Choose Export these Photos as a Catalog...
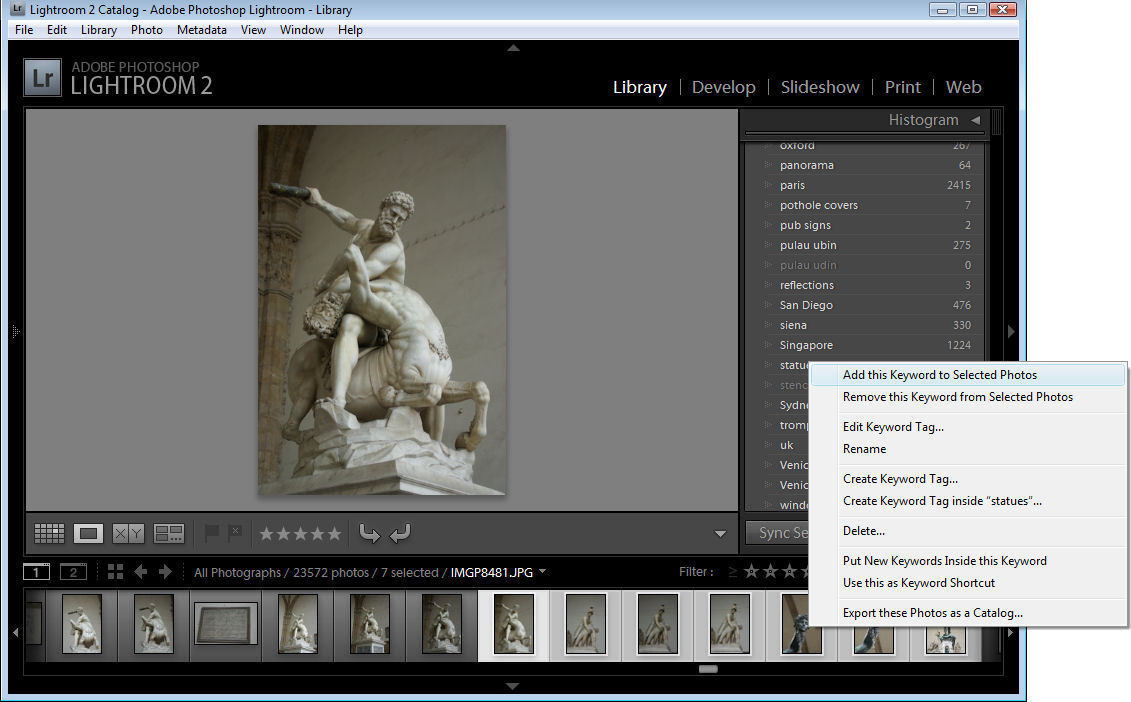 [x=968, y=613]
